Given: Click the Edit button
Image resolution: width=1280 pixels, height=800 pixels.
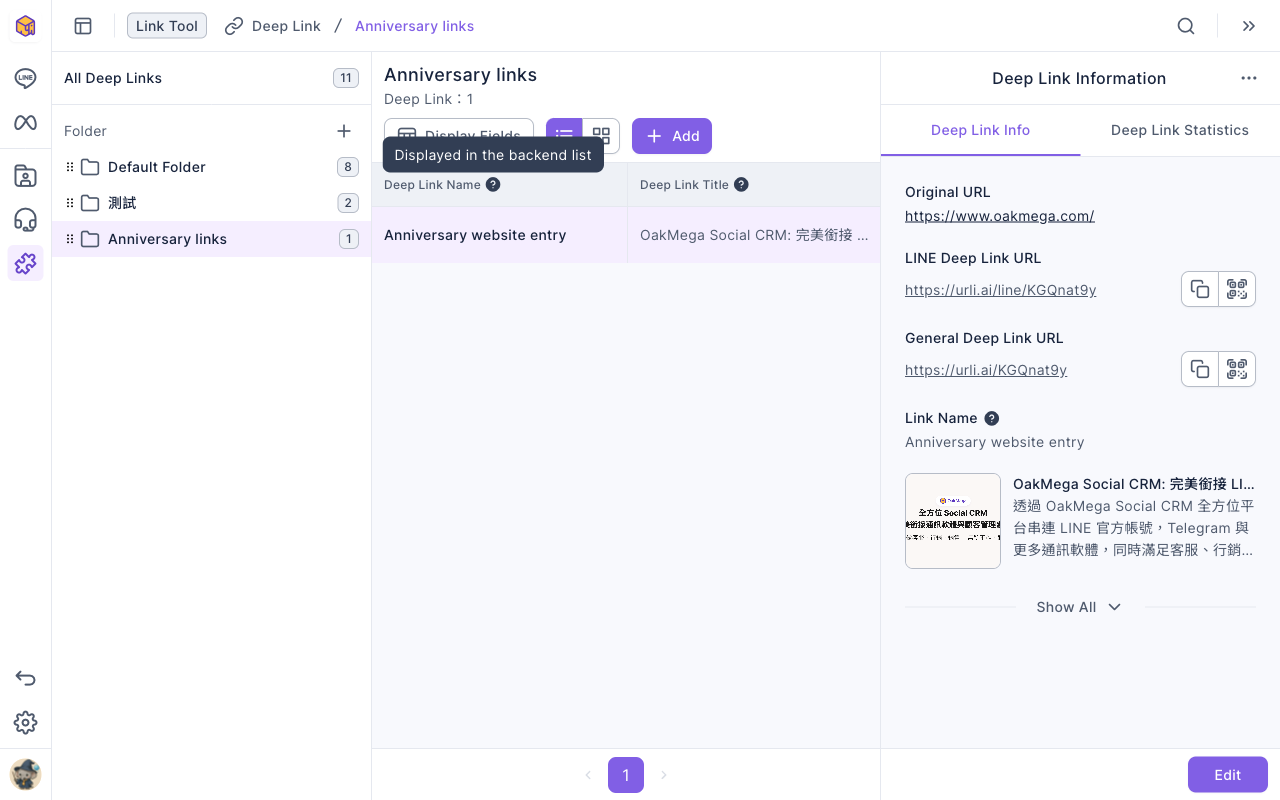Looking at the screenshot, I should coord(1228,775).
